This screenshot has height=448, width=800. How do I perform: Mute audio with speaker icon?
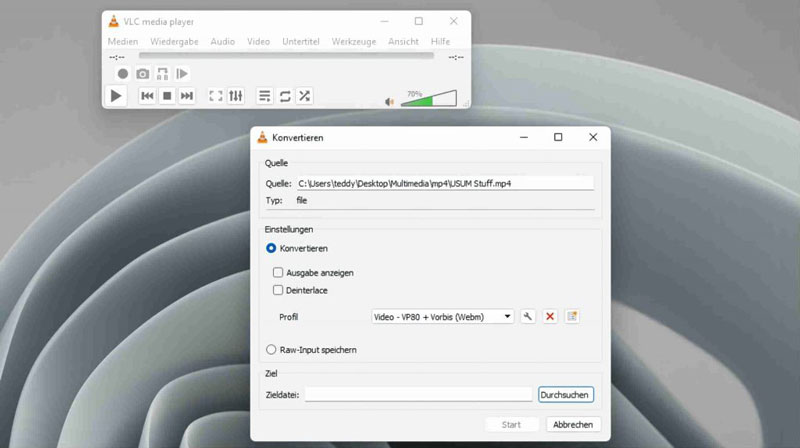[389, 102]
